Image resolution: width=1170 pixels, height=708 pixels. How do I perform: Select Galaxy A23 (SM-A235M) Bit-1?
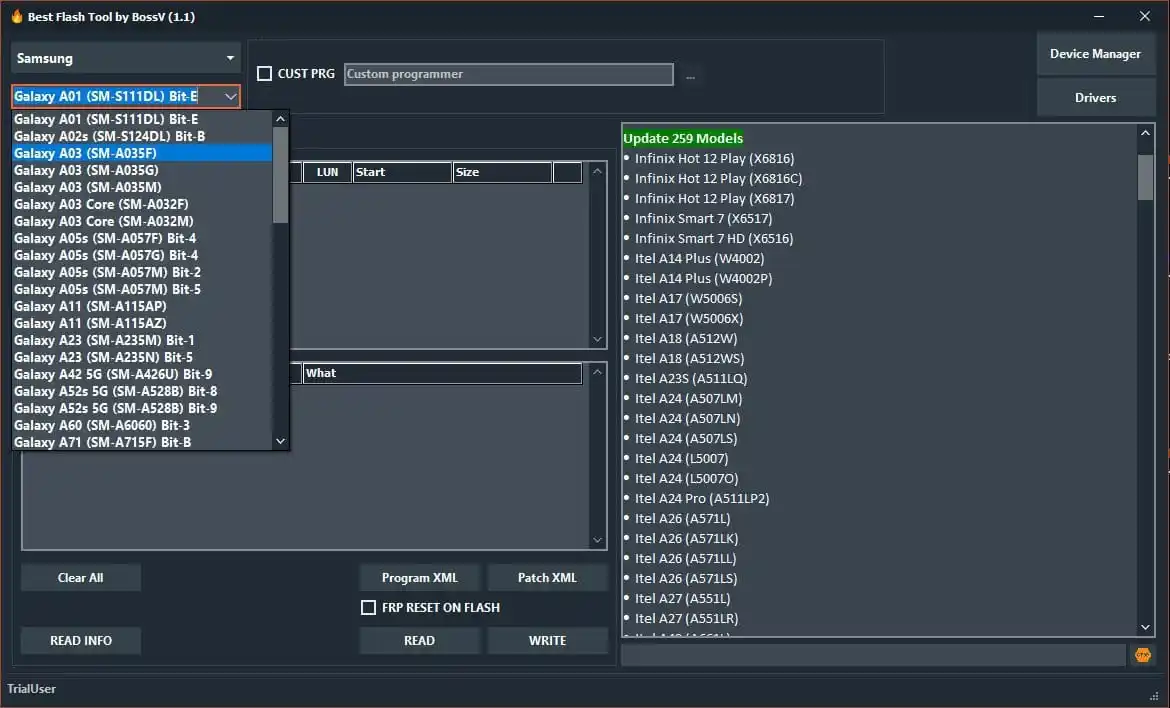(x=142, y=340)
